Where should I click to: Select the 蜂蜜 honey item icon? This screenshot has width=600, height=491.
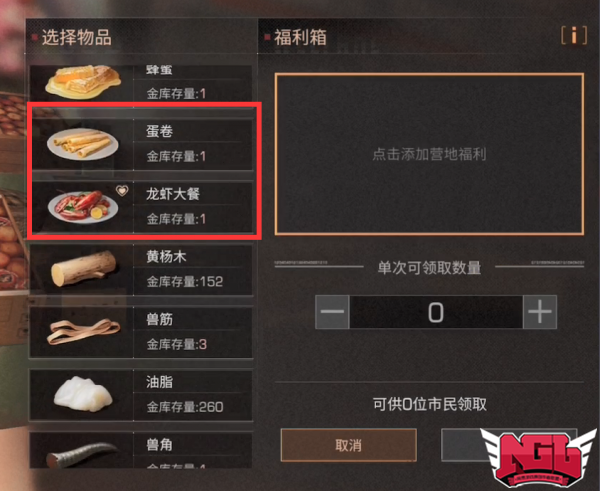pos(83,82)
